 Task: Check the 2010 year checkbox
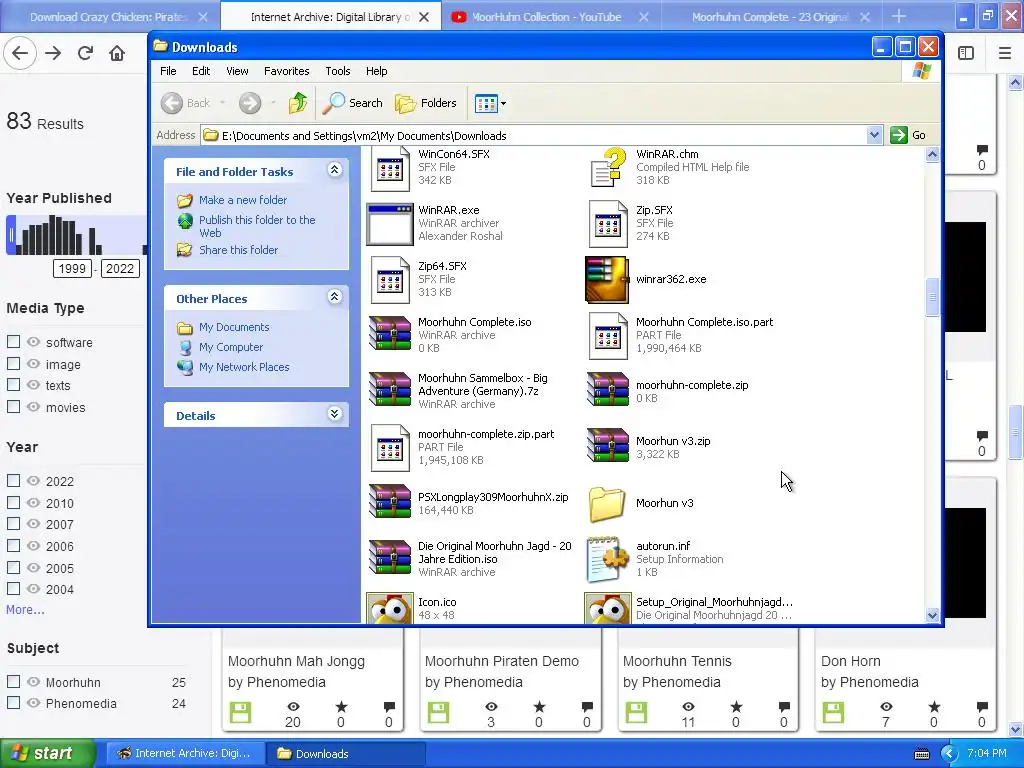(13, 502)
